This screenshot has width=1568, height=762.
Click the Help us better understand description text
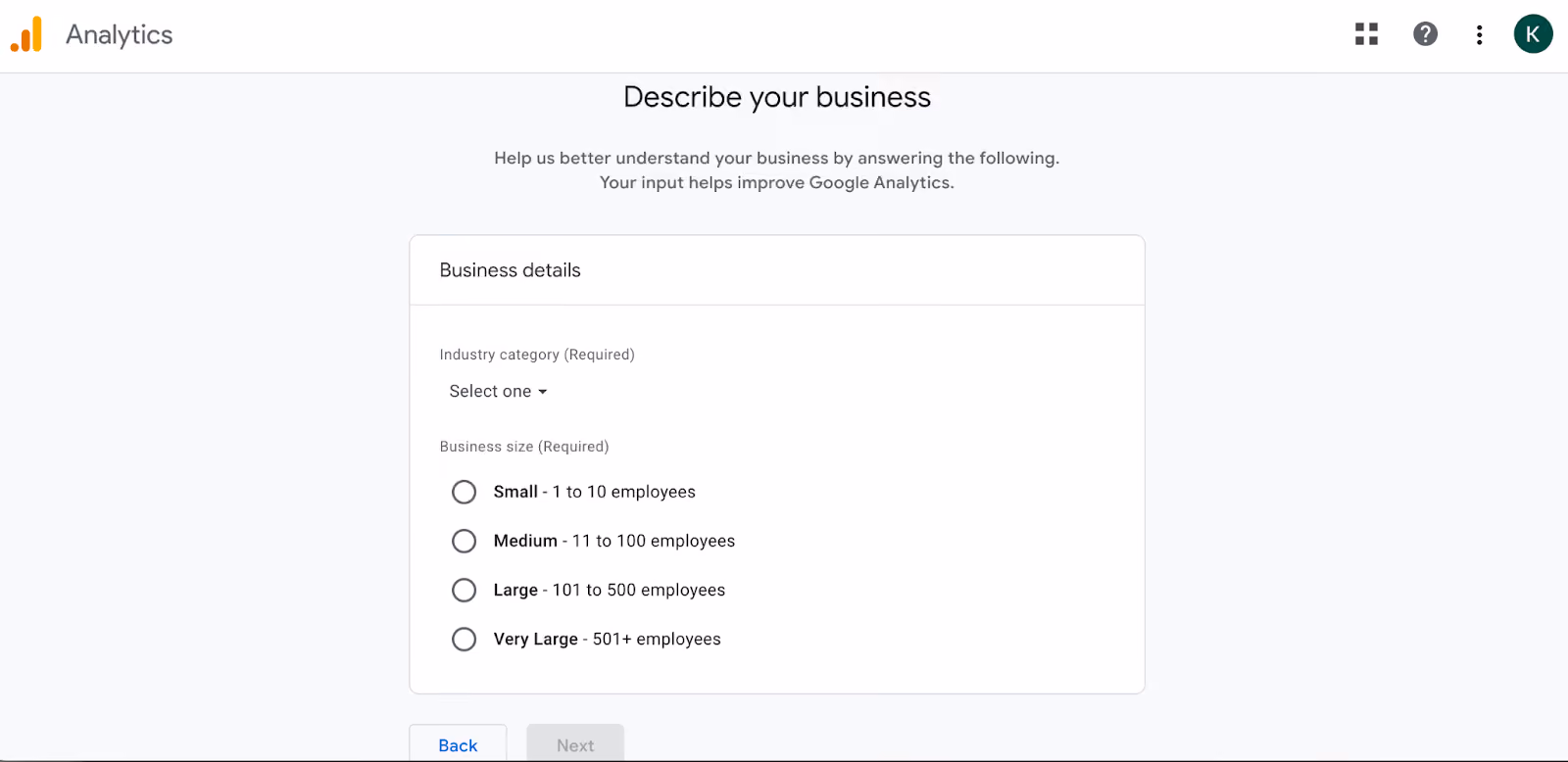click(x=777, y=170)
